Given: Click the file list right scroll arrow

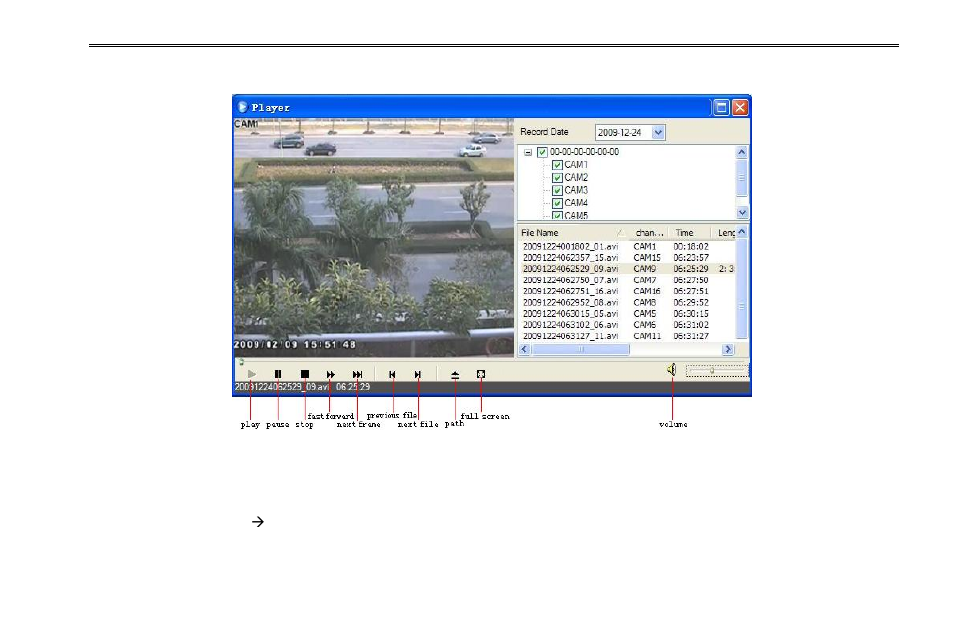Looking at the screenshot, I should (728, 349).
